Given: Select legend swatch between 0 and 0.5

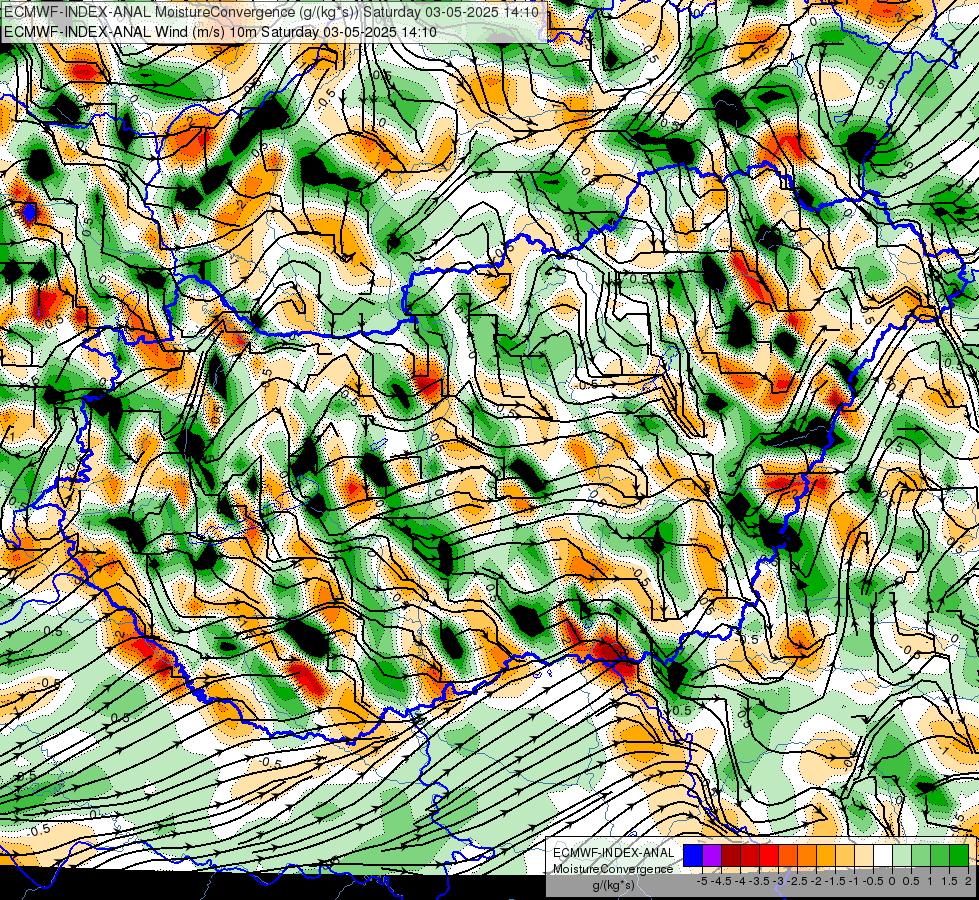Looking at the screenshot, I should 902,855.
